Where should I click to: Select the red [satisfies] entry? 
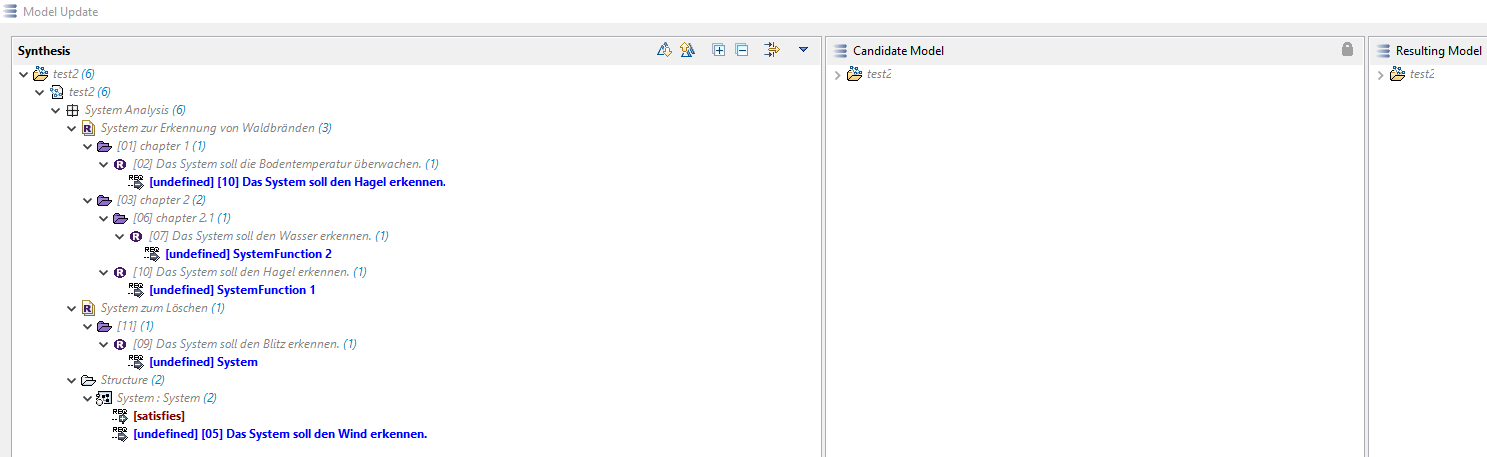point(159,416)
